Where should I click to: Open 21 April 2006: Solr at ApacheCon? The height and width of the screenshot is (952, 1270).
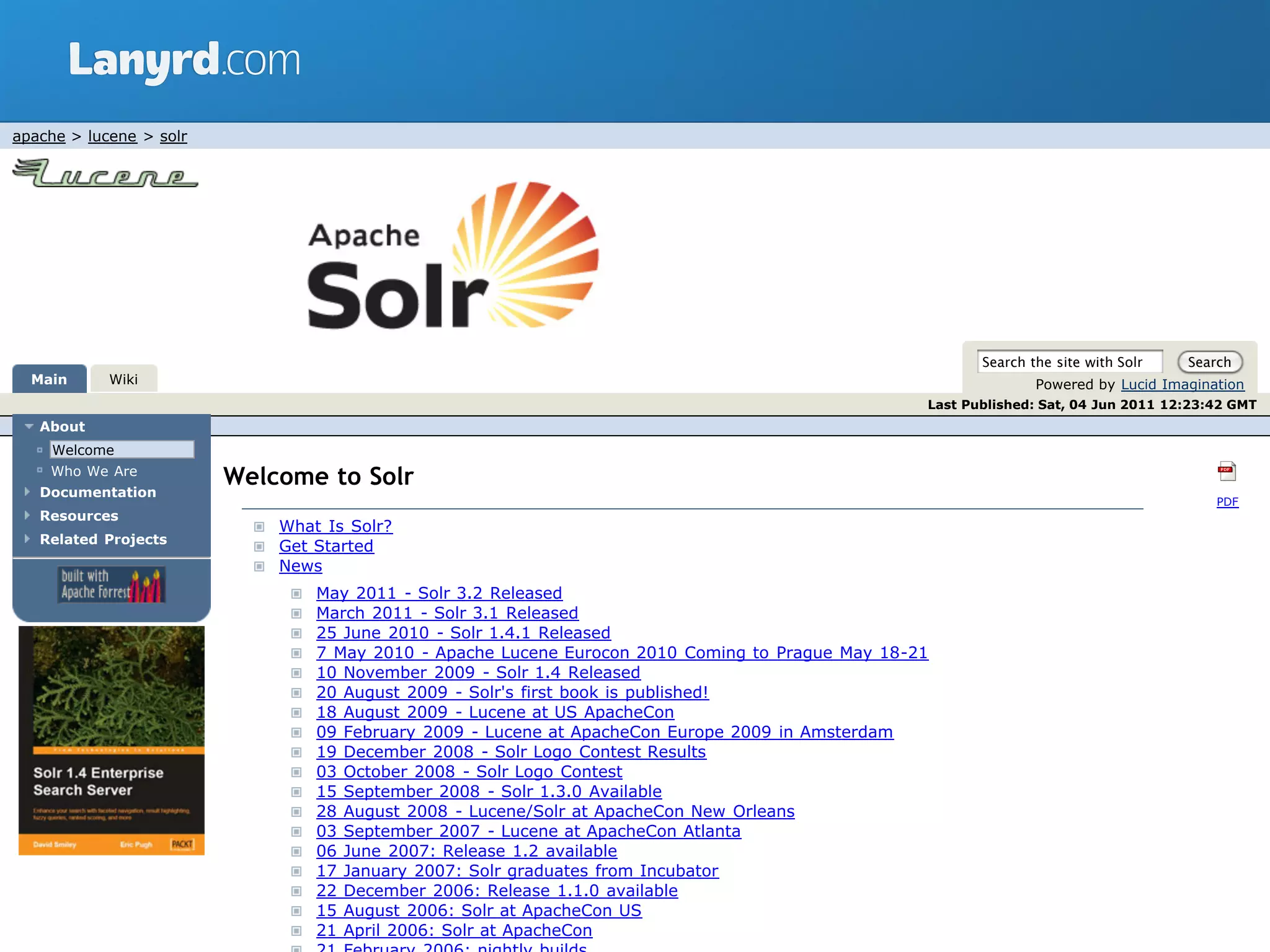coord(454,930)
